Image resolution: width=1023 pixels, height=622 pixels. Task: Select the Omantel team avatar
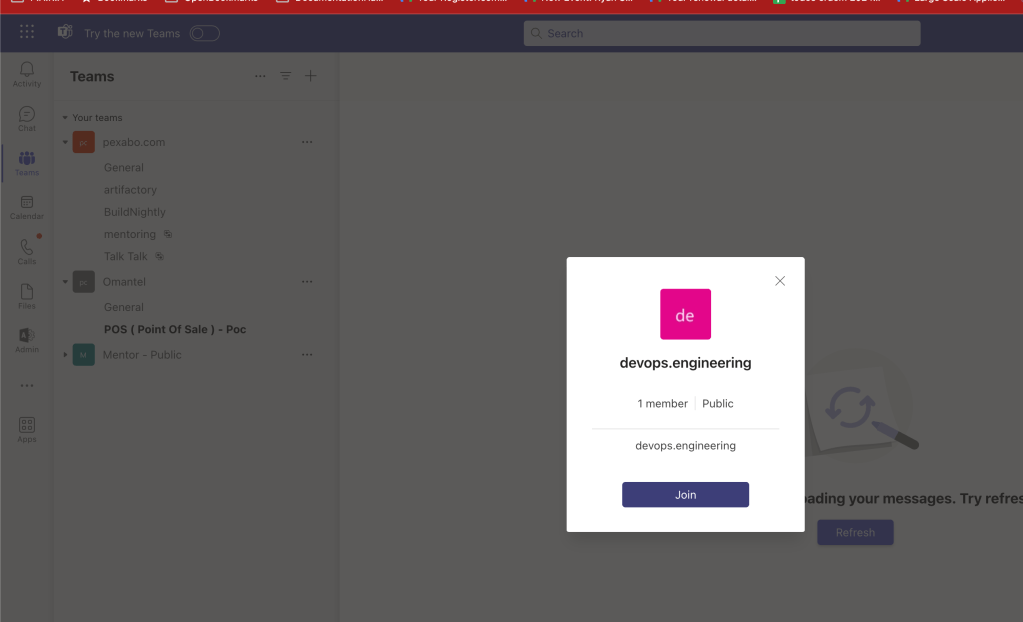point(84,281)
